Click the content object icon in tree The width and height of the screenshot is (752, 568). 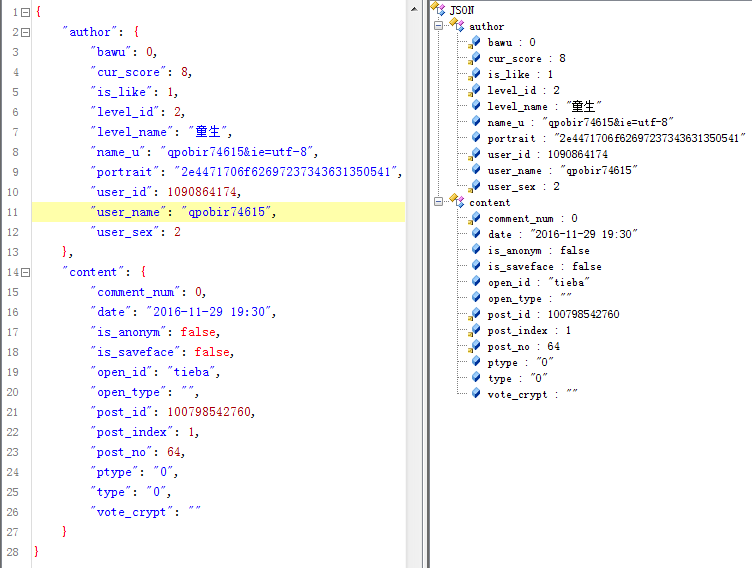point(457,201)
